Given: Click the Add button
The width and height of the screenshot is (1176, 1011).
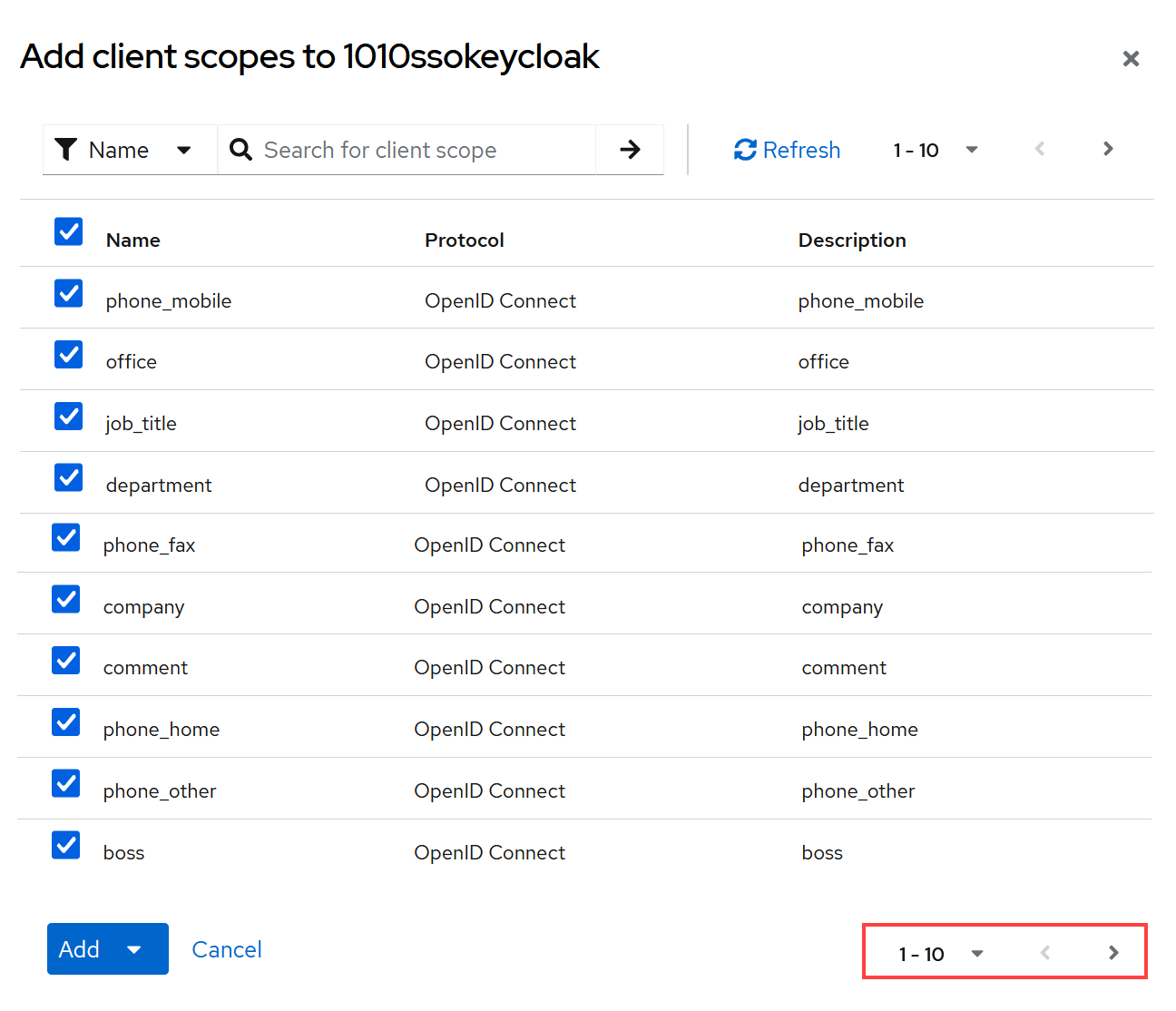Looking at the screenshot, I should [x=80, y=949].
